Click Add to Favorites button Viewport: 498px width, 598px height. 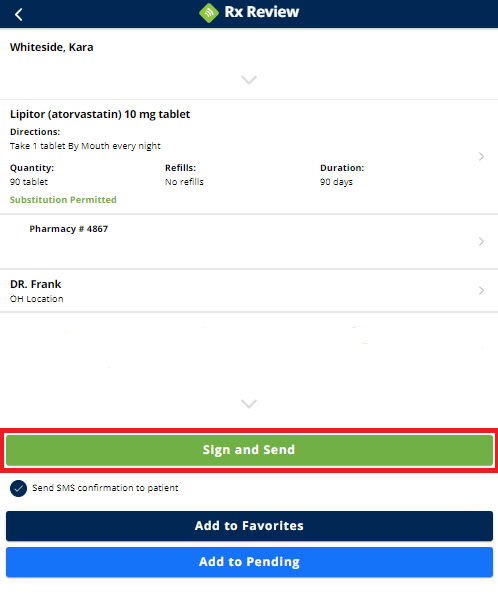click(x=249, y=526)
